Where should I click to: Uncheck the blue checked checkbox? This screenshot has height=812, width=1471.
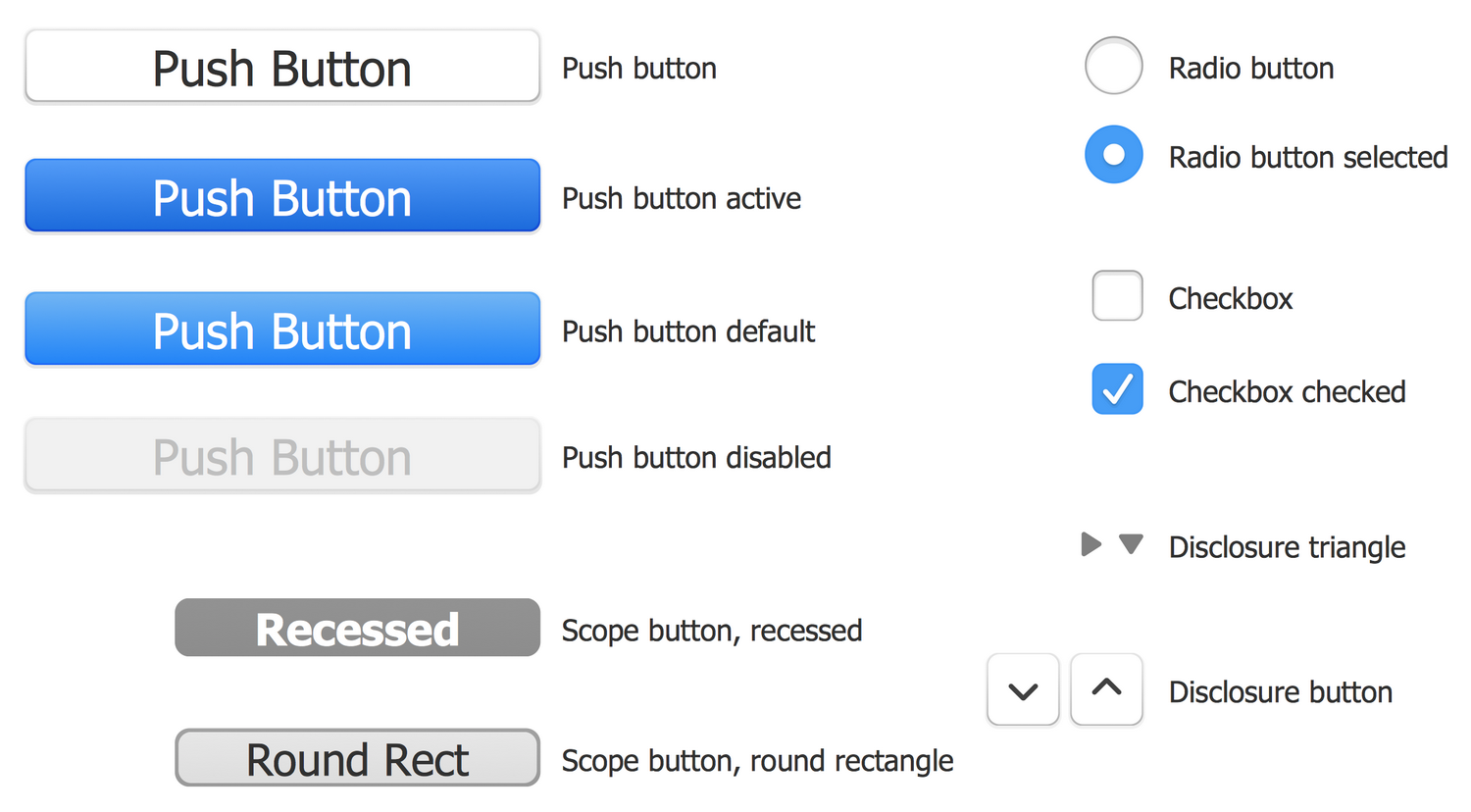[1117, 389]
